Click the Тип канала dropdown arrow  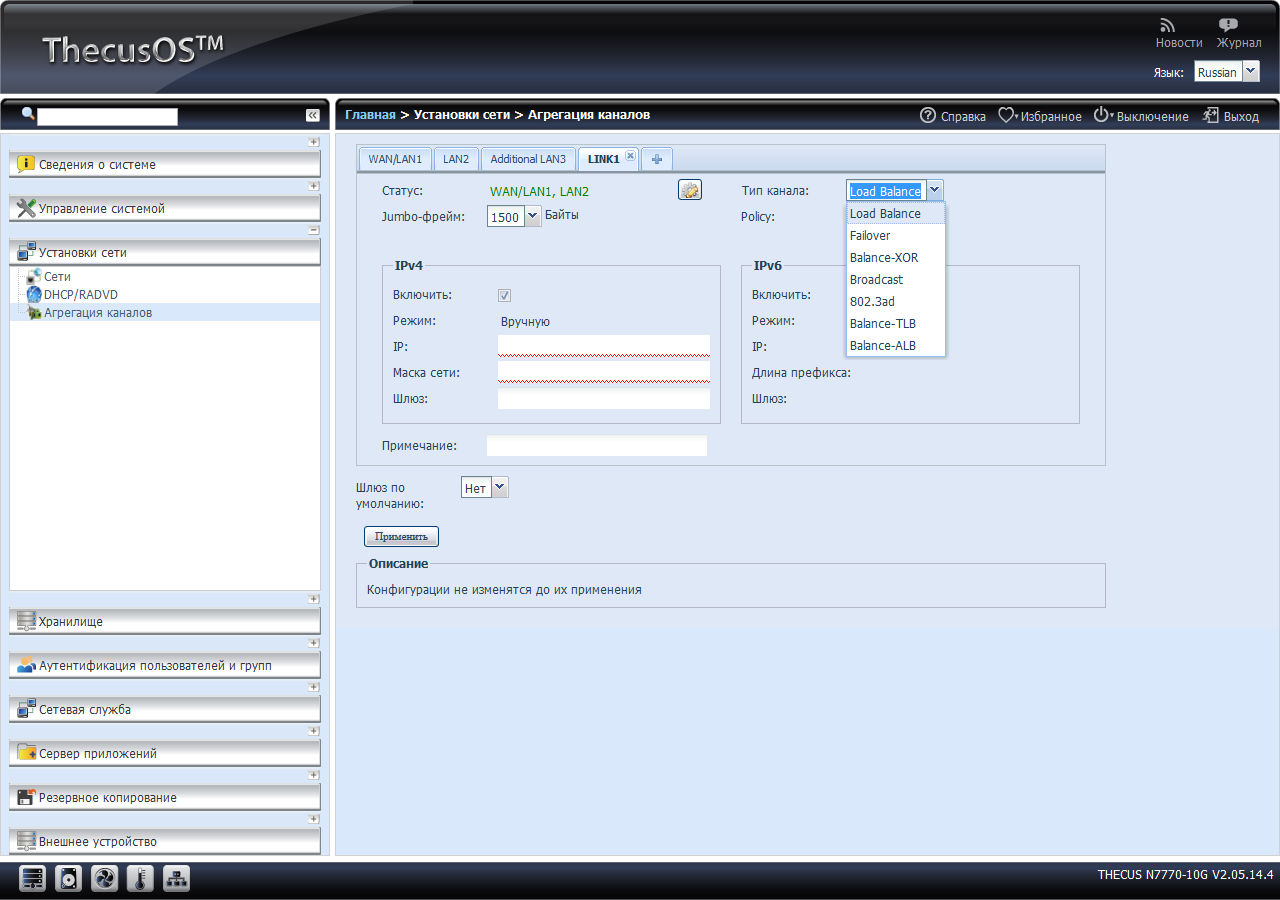[934, 191]
